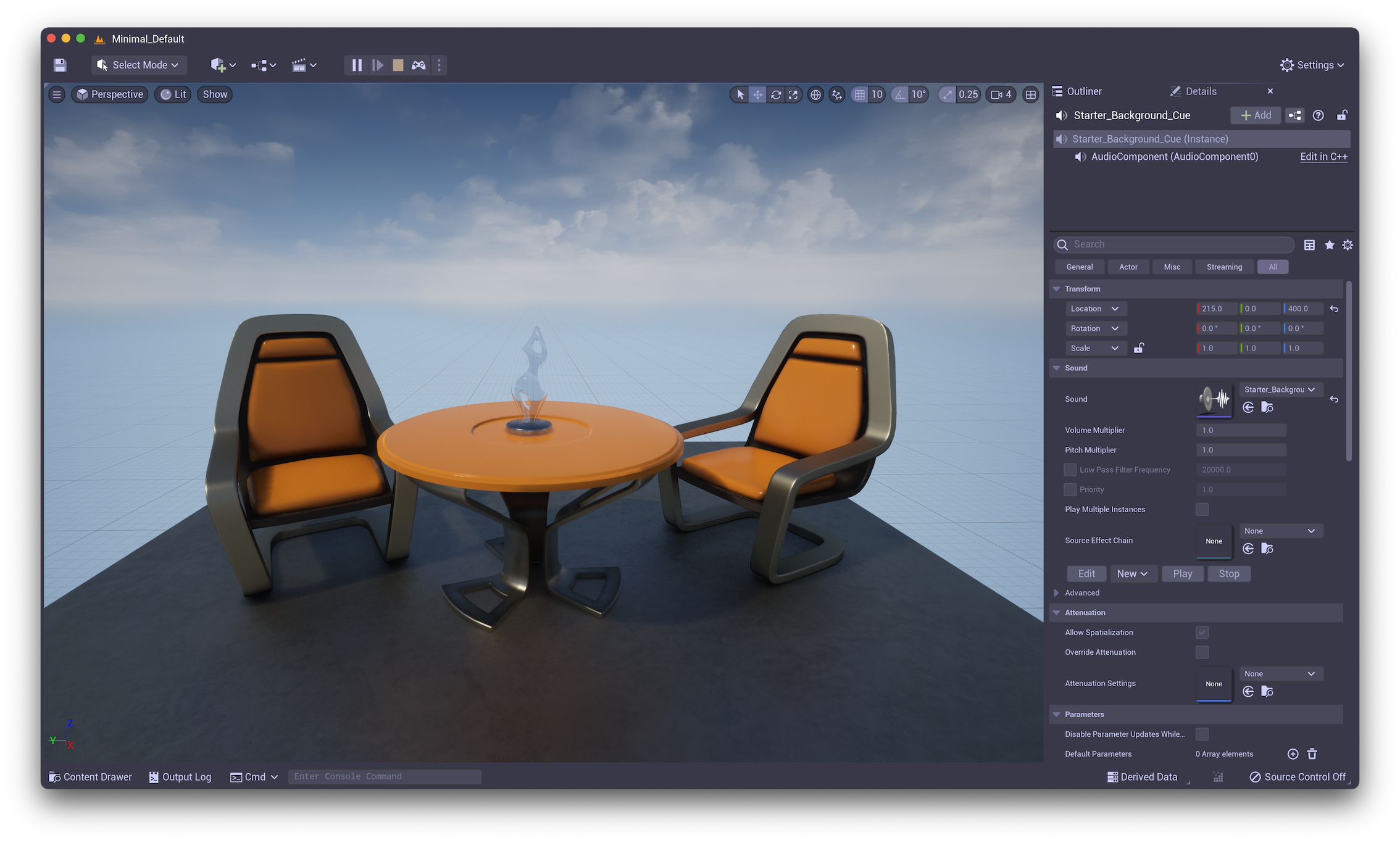The height and width of the screenshot is (843, 1400).
Task: Enable the Low Pass Filter Frequency checkbox
Action: point(1070,470)
